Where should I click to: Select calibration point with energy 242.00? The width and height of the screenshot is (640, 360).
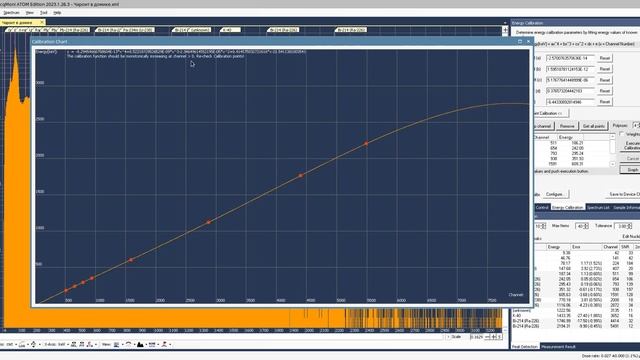(x=571, y=148)
